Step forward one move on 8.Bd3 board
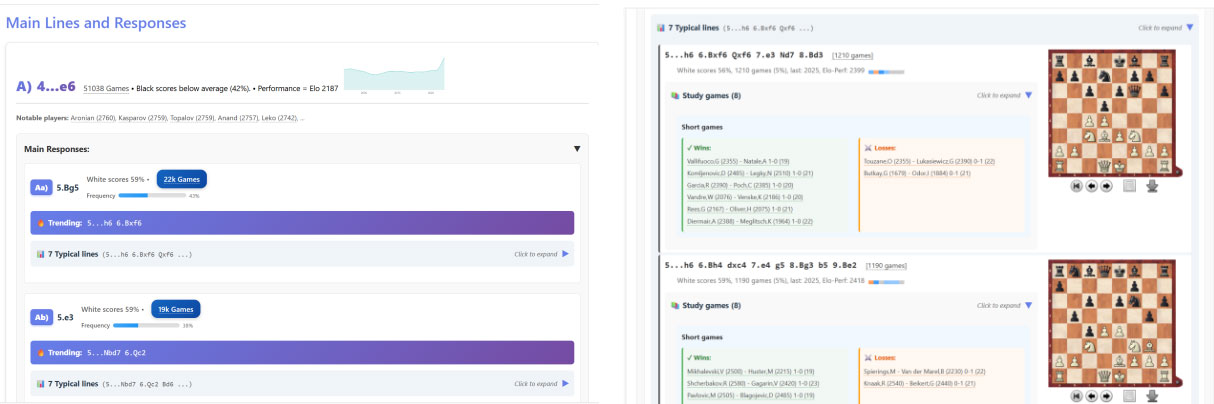Image resolution: width=1214 pixels, height=404 pixels. [1107, 186]
